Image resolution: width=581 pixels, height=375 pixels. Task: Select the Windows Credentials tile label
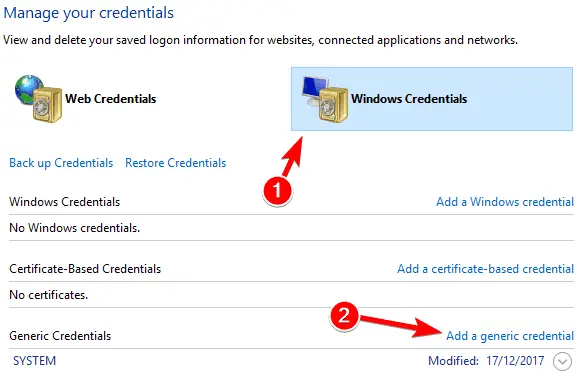coord(409,99)
